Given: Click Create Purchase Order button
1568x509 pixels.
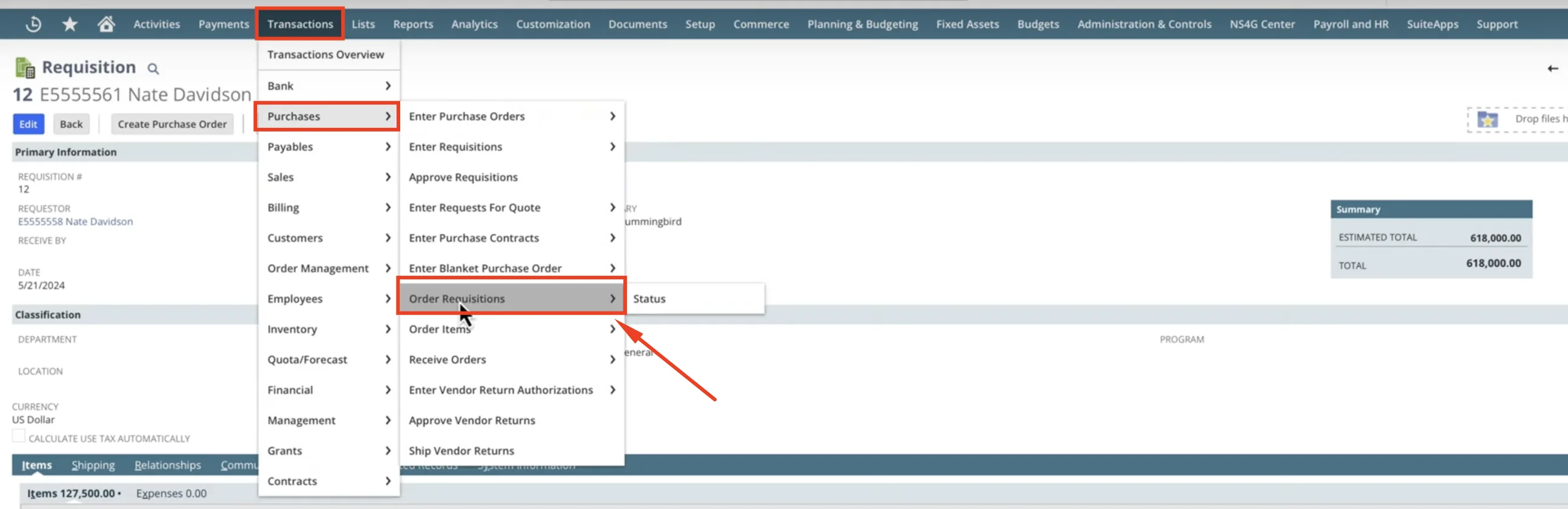Looking at the screenshot, I should (x=172, y=124).
